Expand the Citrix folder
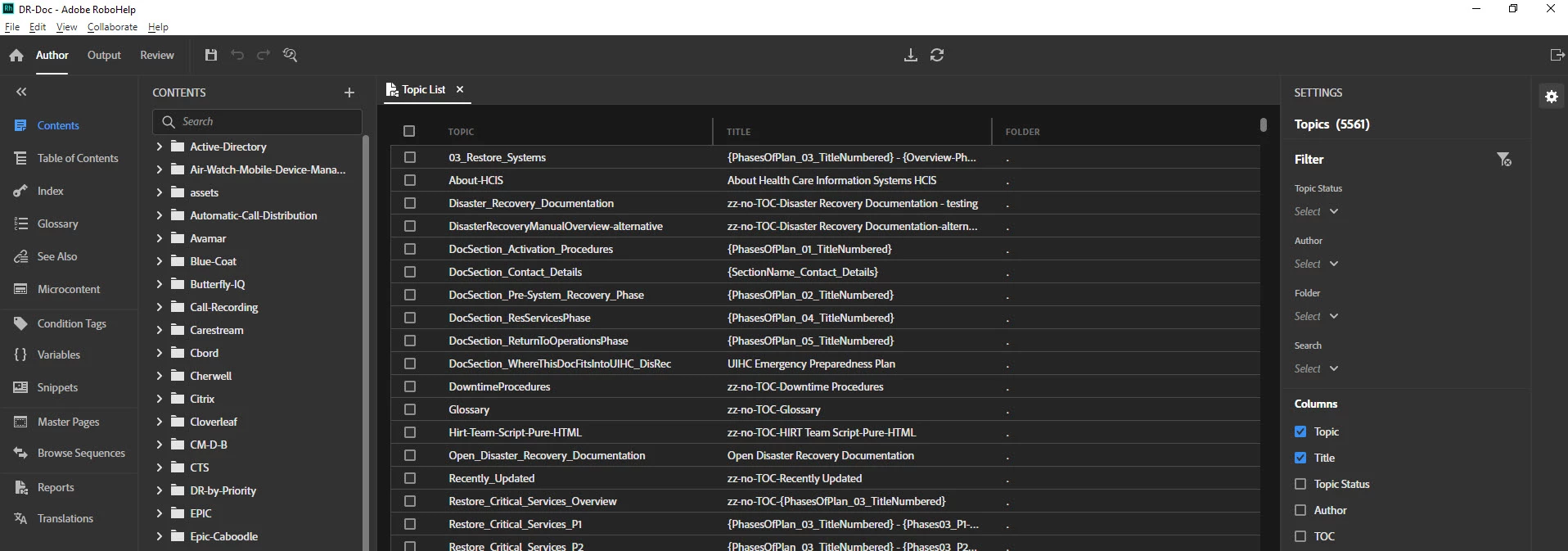The width and height of the screenshot is (1568, 551). coord(160,399)
